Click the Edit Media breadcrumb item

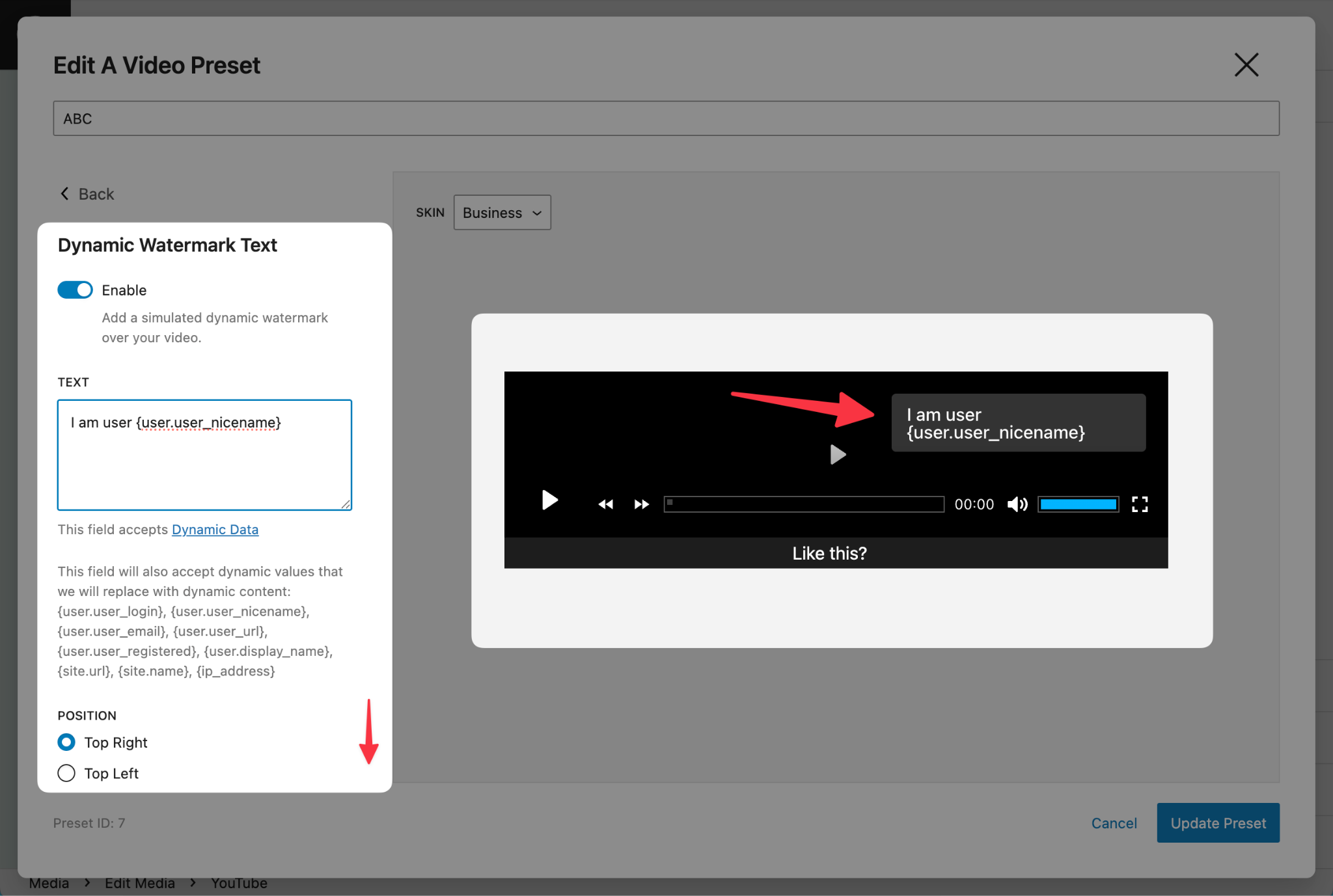click(139, 882)
